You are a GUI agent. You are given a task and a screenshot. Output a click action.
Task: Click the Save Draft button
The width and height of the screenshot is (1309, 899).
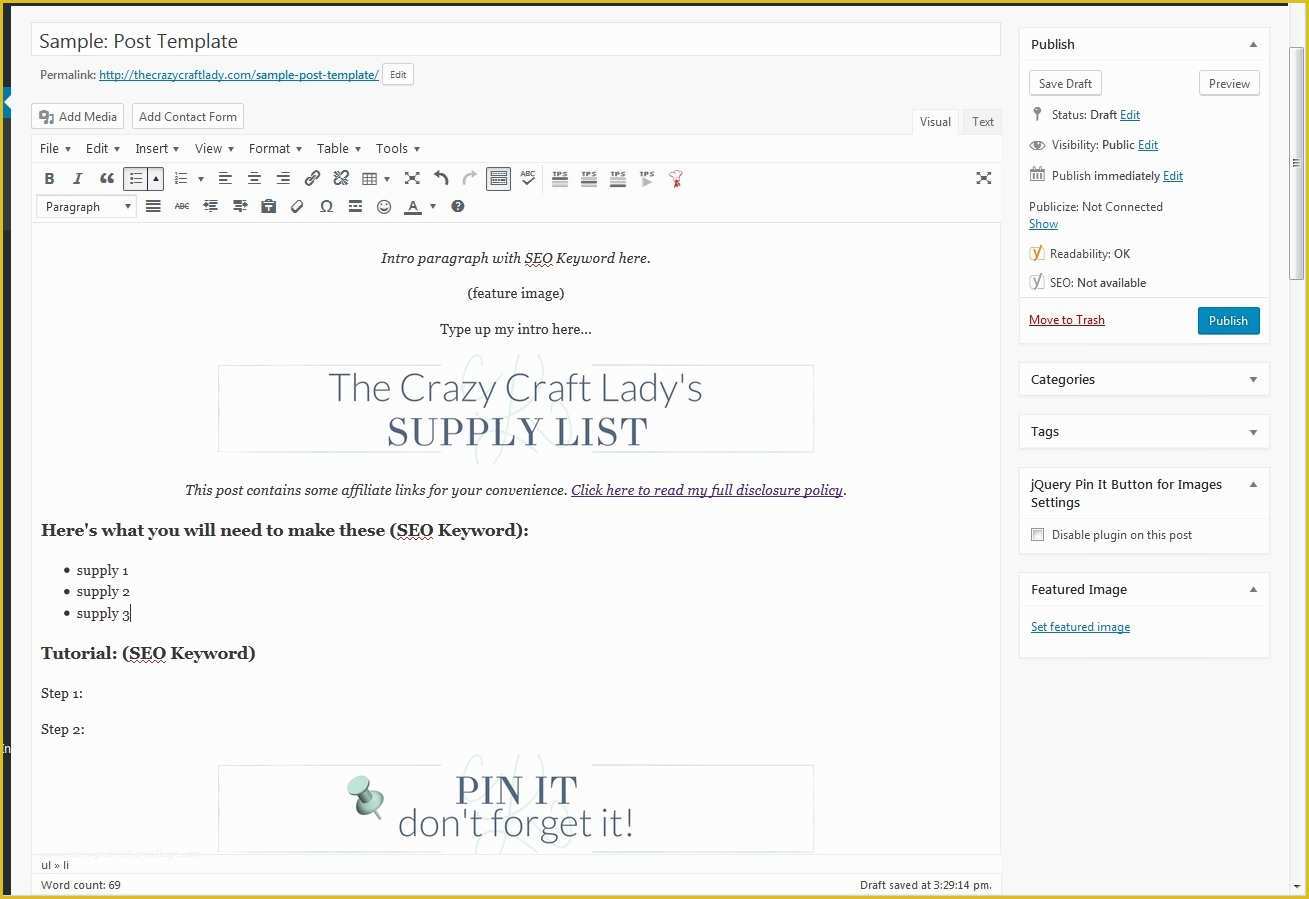pyautogui.click(x=1065, y=84)
